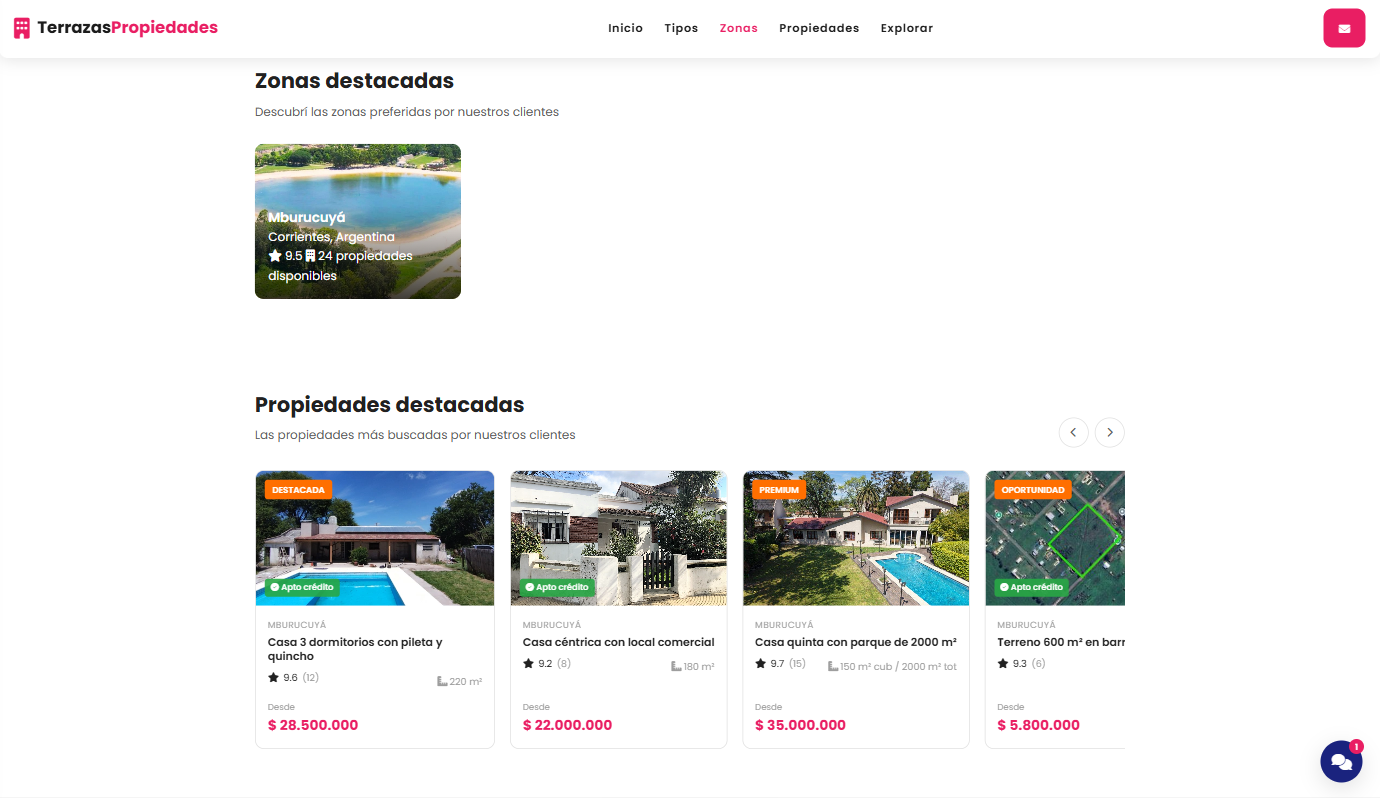Select the Zonas navigation item

click(x=738, y=28)
